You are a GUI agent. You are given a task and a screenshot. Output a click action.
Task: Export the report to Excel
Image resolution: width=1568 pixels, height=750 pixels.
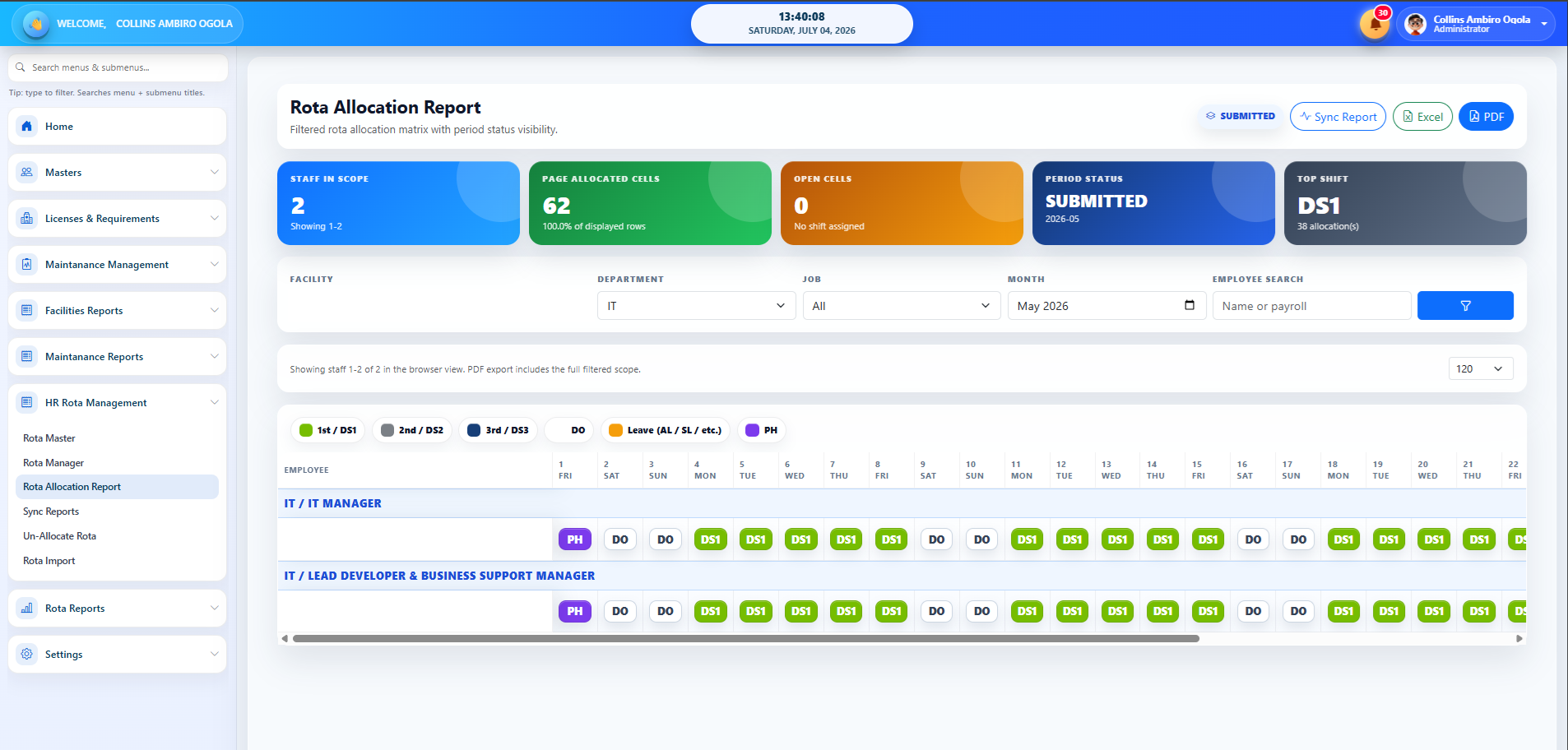point(1422,117)
